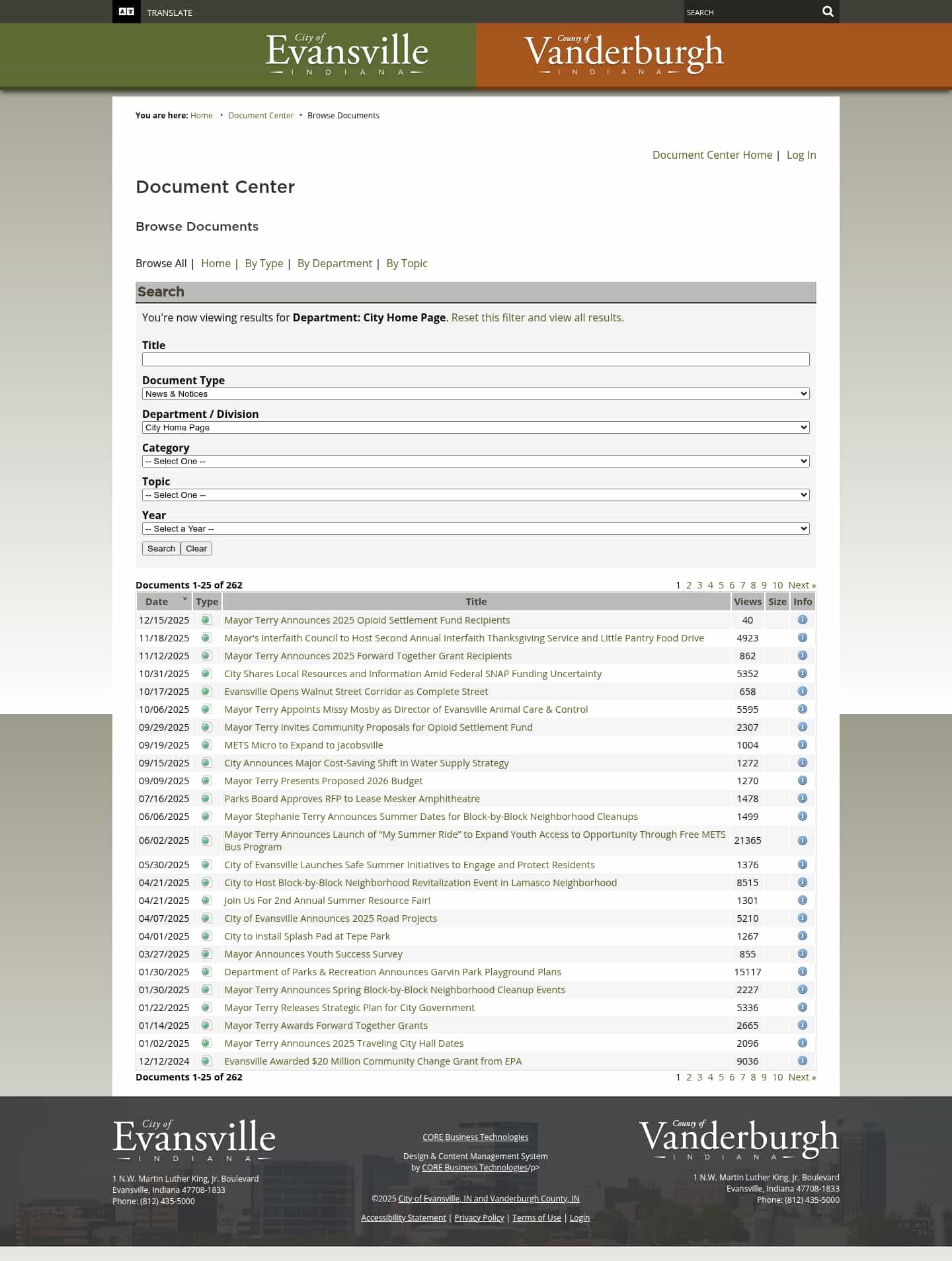
Task: Open info icon for Splash Pad at Tepe Park
Action: click(803, 936)
